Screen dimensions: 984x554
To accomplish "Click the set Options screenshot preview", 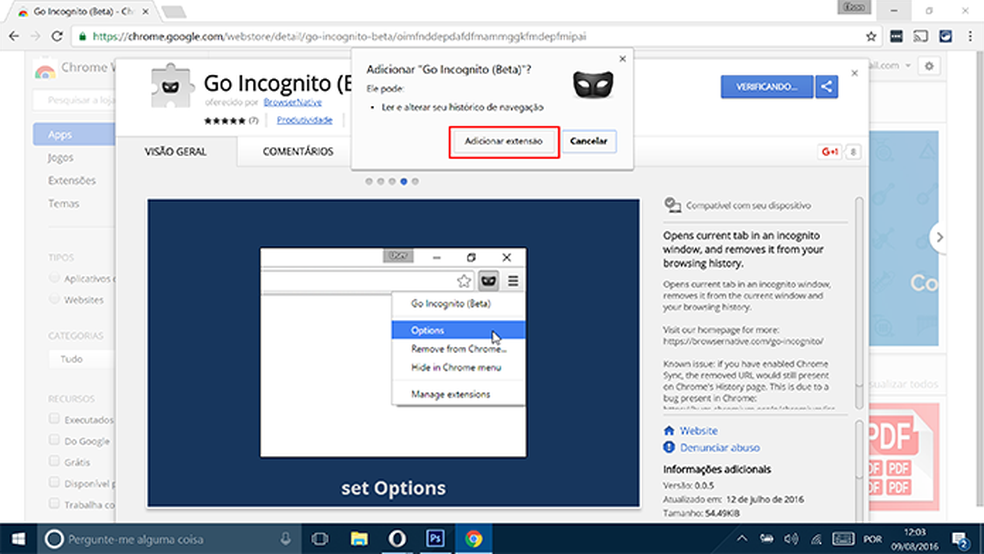I will (393, 353).
